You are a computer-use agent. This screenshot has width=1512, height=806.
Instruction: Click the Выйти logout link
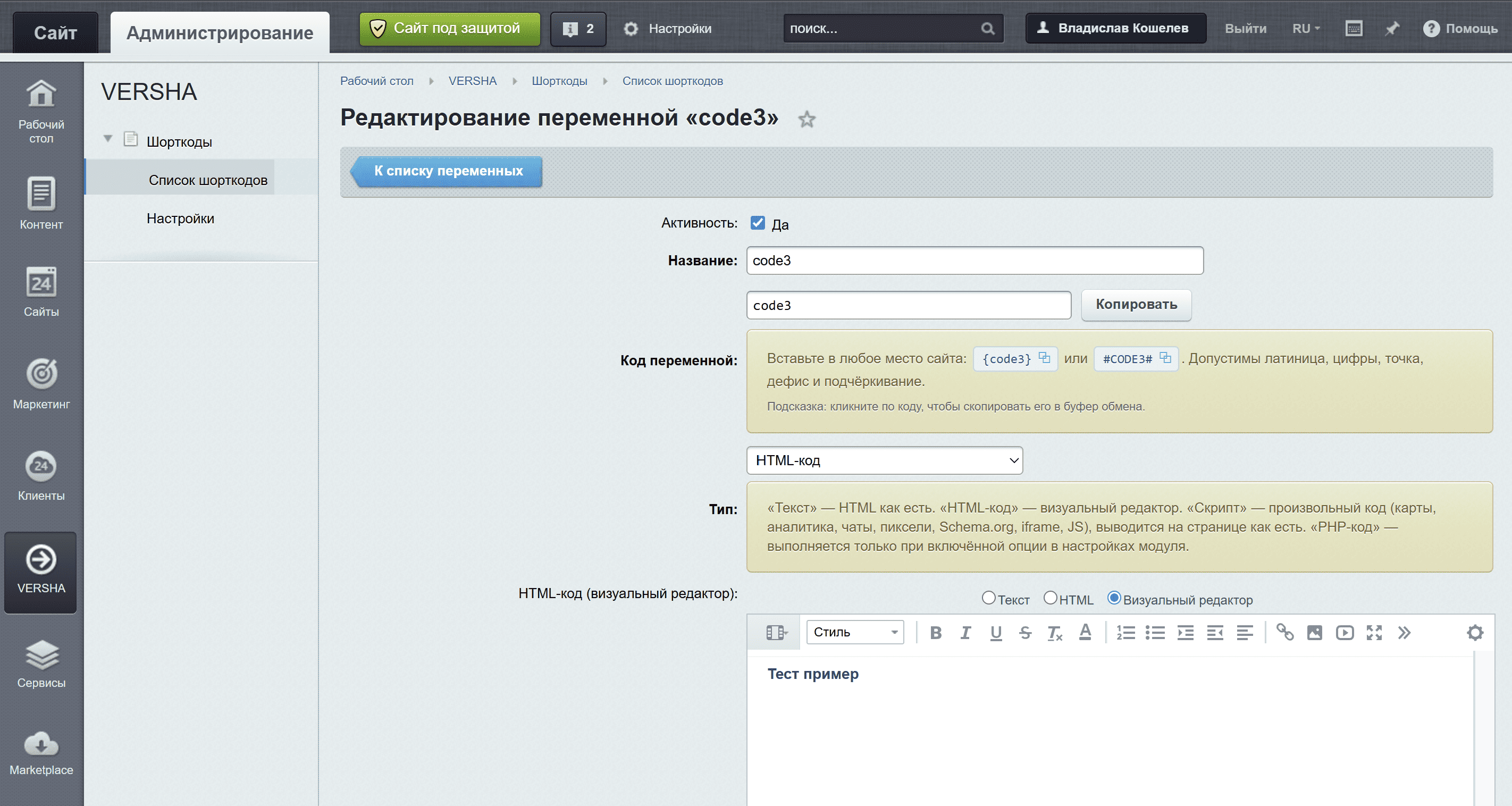(1245, 28)
